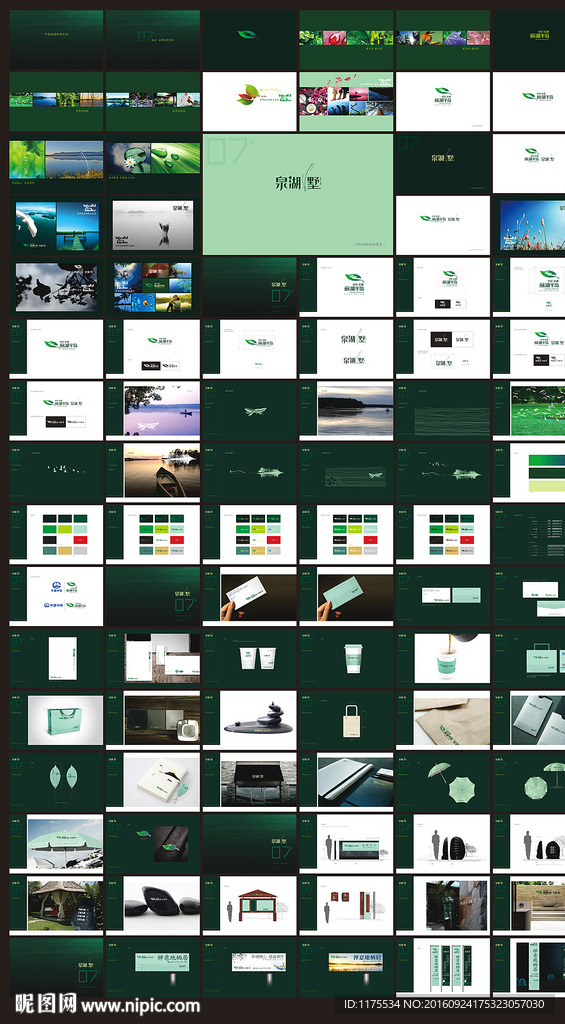Select the coffee being poured into cup slide
The image size is (565, 1024).
click(443, 657)
